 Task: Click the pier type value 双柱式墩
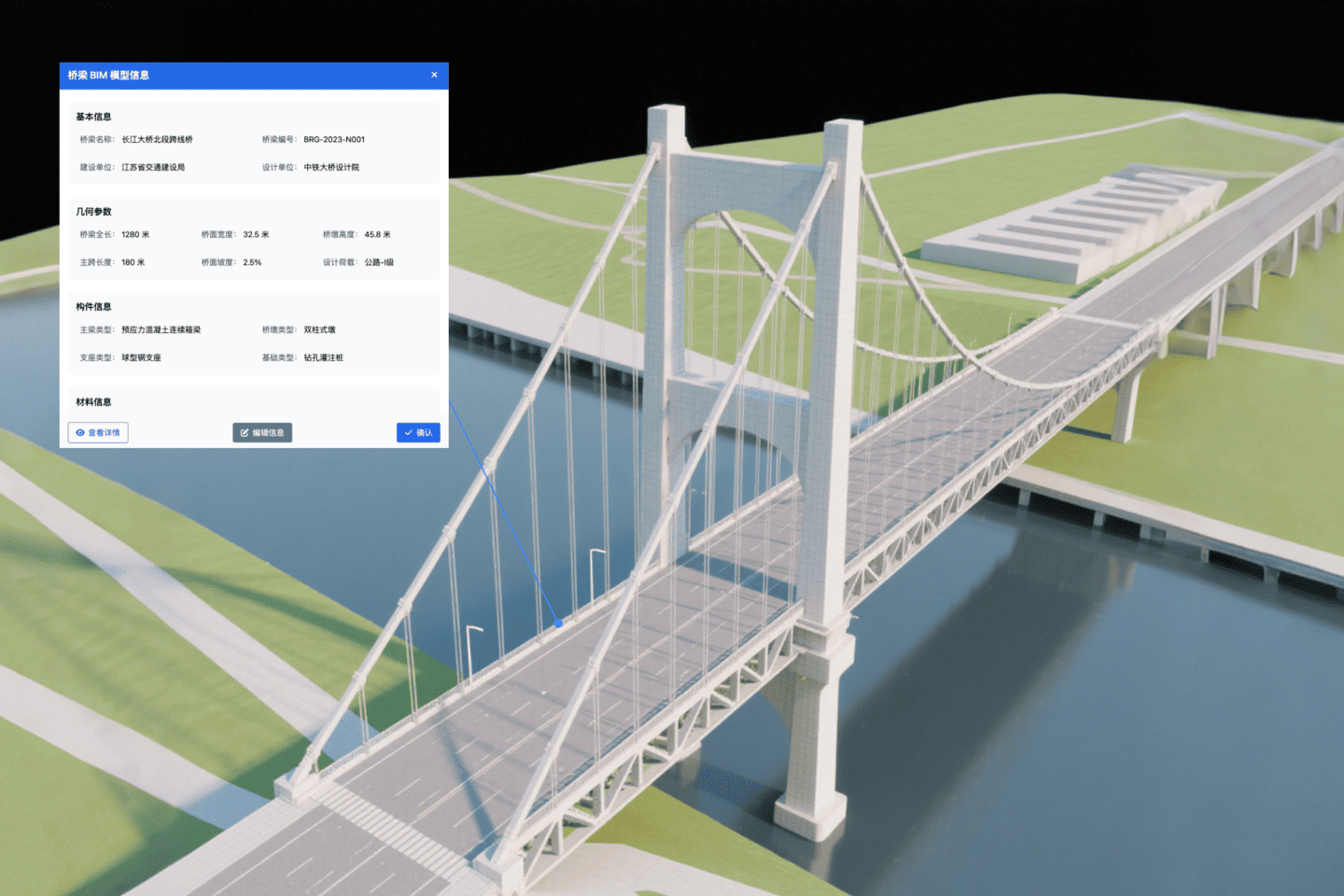319,330
